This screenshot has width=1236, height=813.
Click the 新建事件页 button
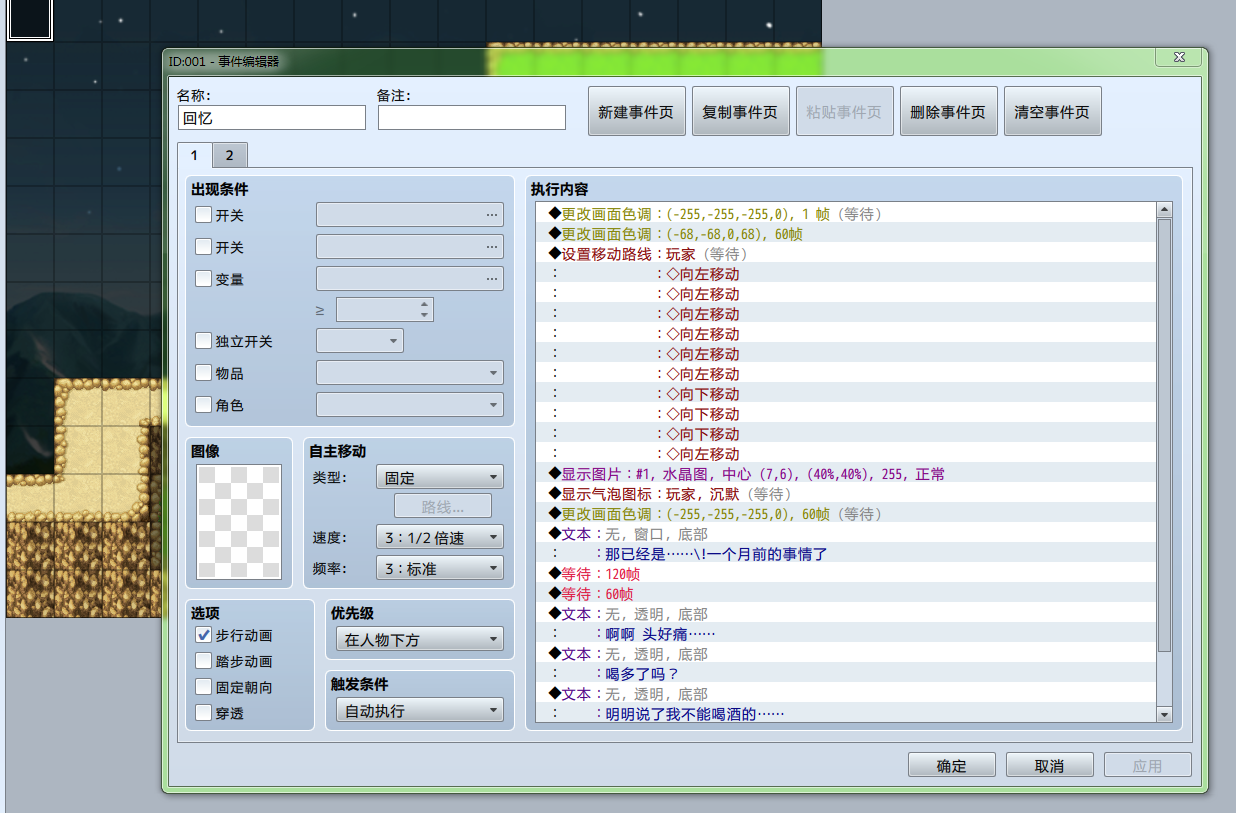coord(636,112)
